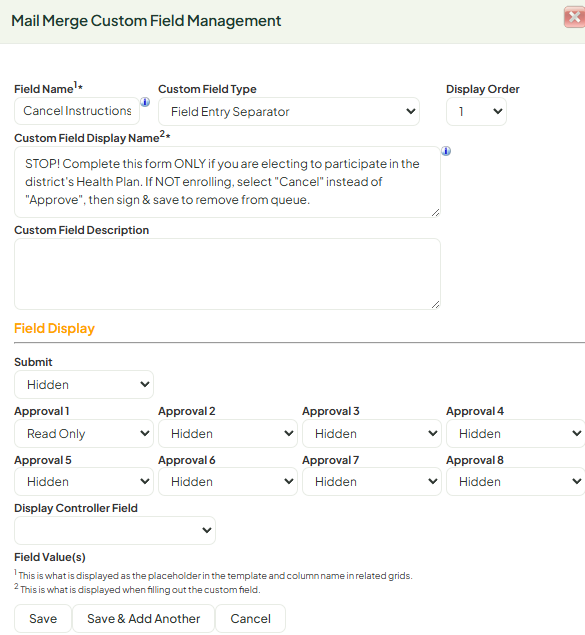Click the Field Value(s) label

[50, 557]
